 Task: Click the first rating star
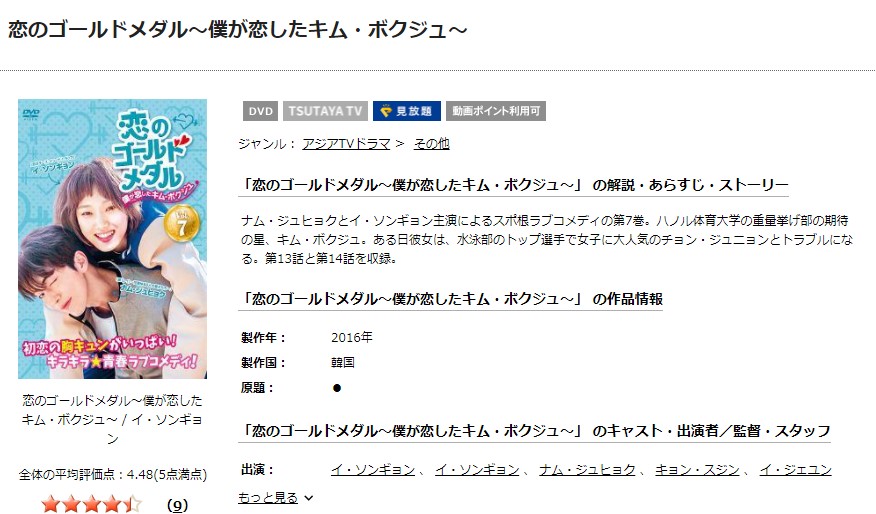click(x=51, y=505)
